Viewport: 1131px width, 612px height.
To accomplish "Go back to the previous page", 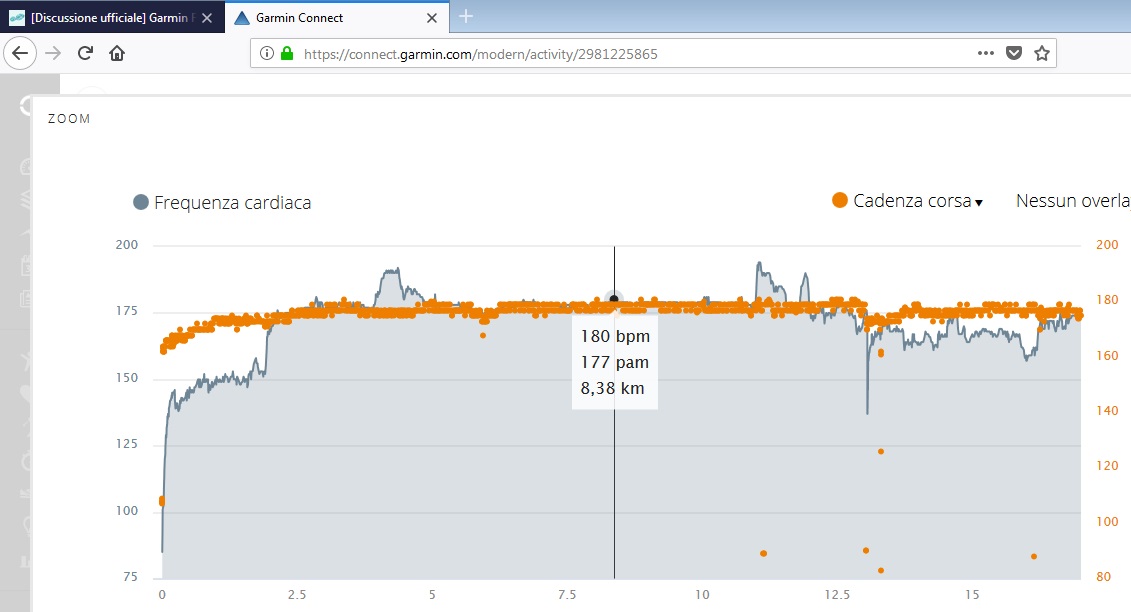I will (x=20, y=53).
